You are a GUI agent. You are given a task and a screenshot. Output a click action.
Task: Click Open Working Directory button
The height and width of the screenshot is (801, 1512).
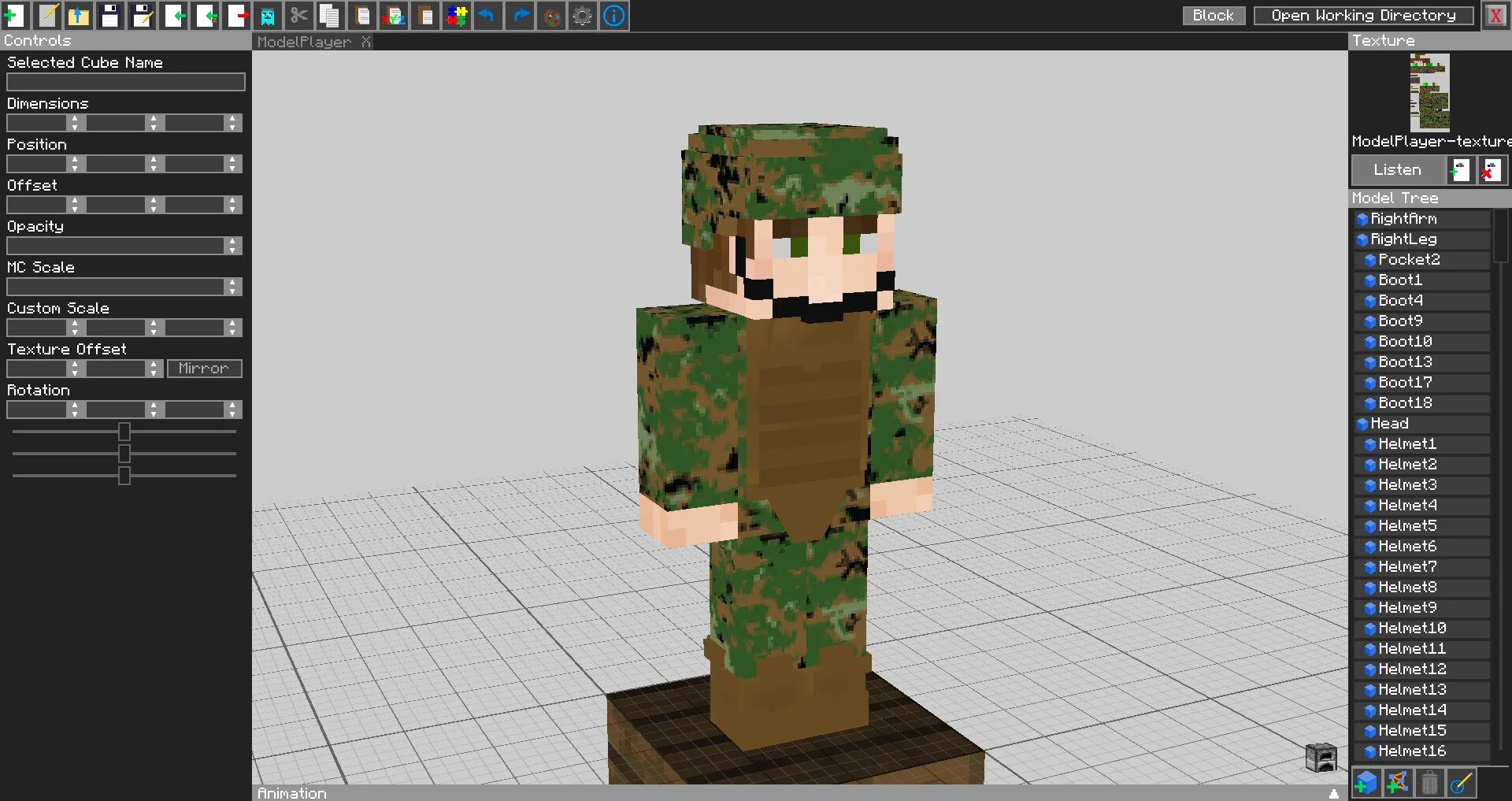coord(1363,15)
